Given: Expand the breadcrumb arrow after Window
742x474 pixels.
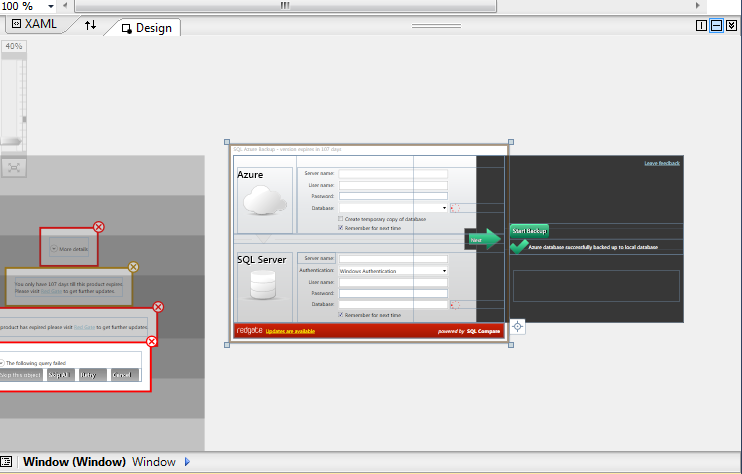Looking at the screenshot, I should (187, 462).
